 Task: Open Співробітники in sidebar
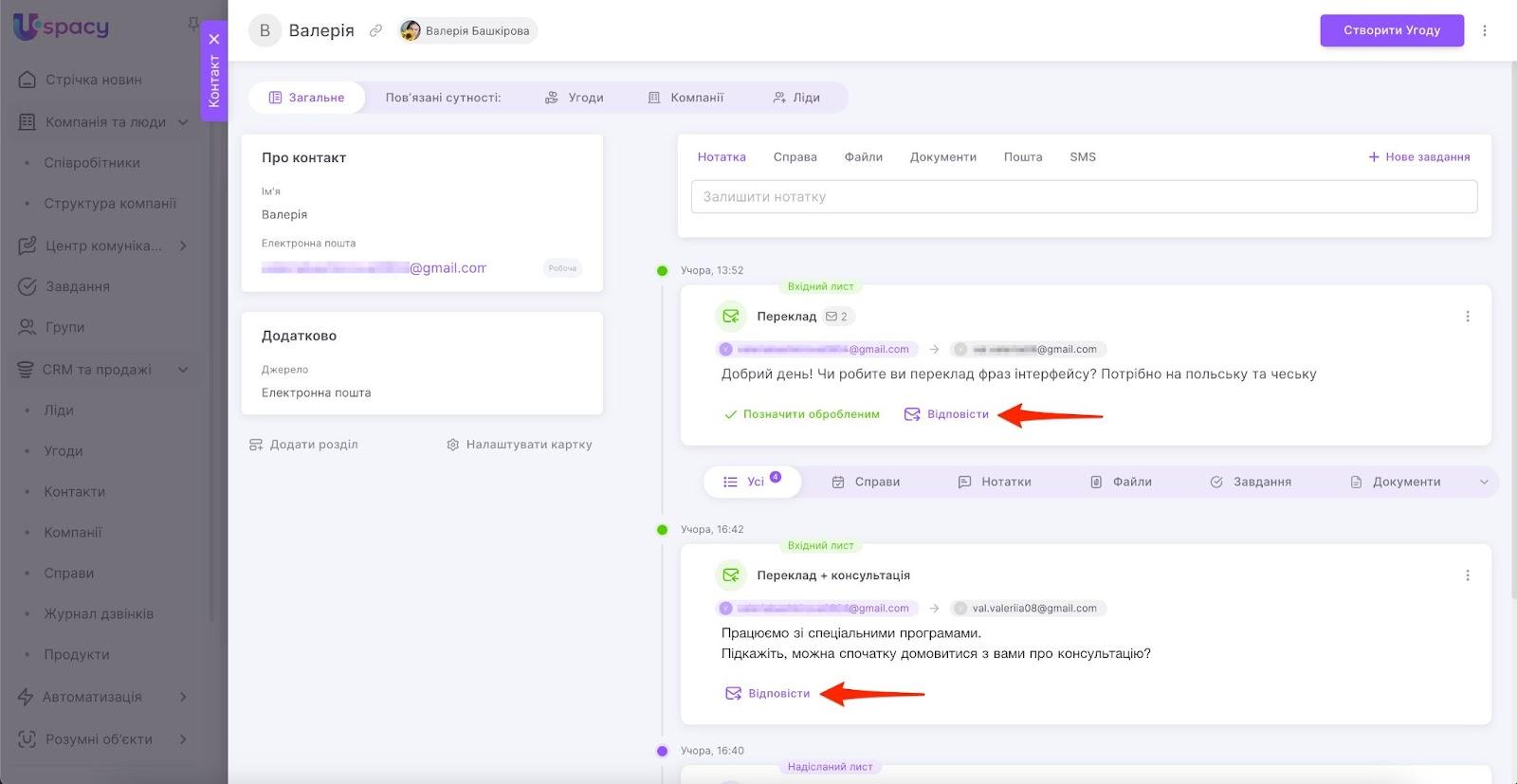click(92, 163)
